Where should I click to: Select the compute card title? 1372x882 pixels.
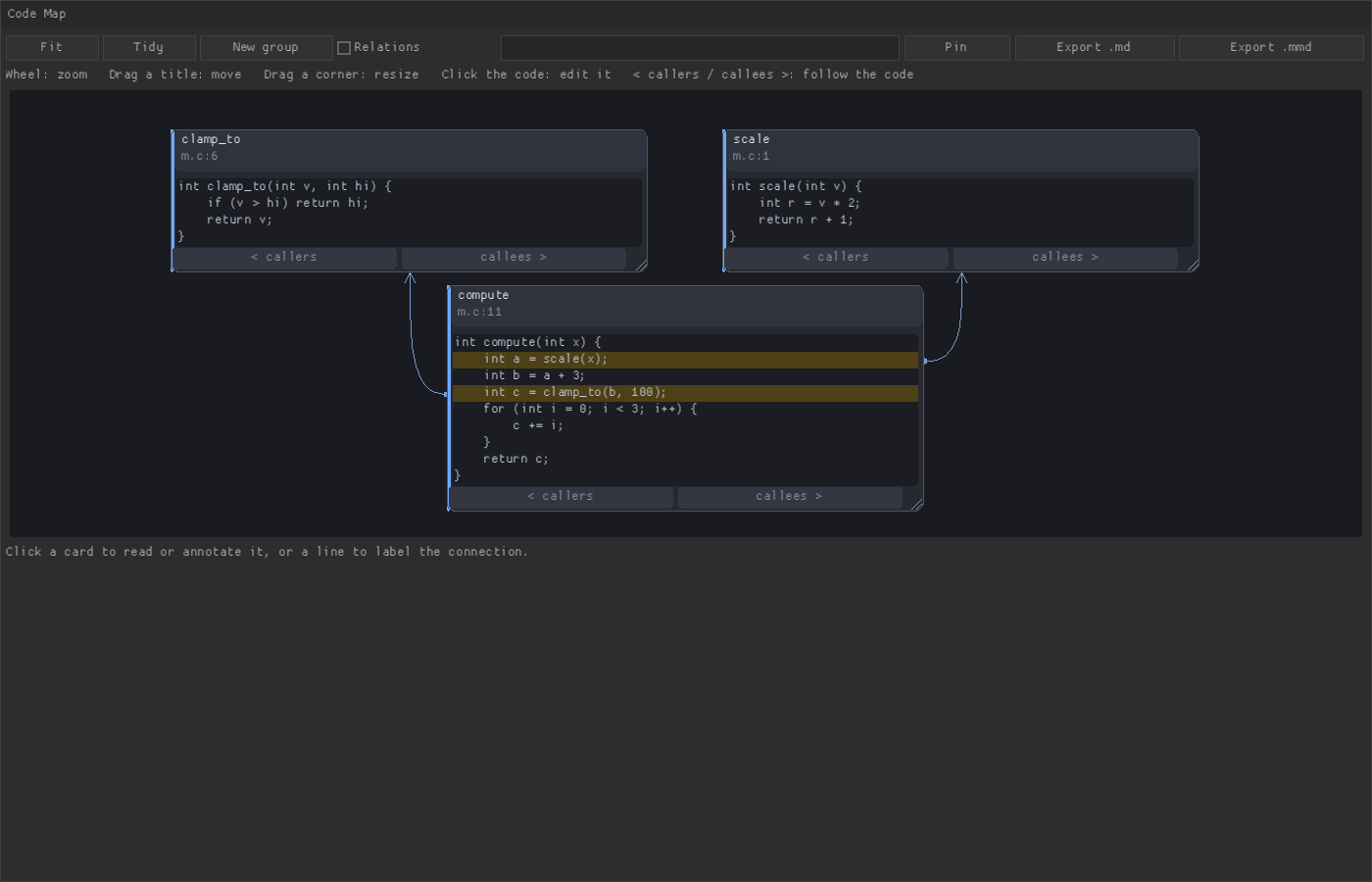tap(483, 295)
